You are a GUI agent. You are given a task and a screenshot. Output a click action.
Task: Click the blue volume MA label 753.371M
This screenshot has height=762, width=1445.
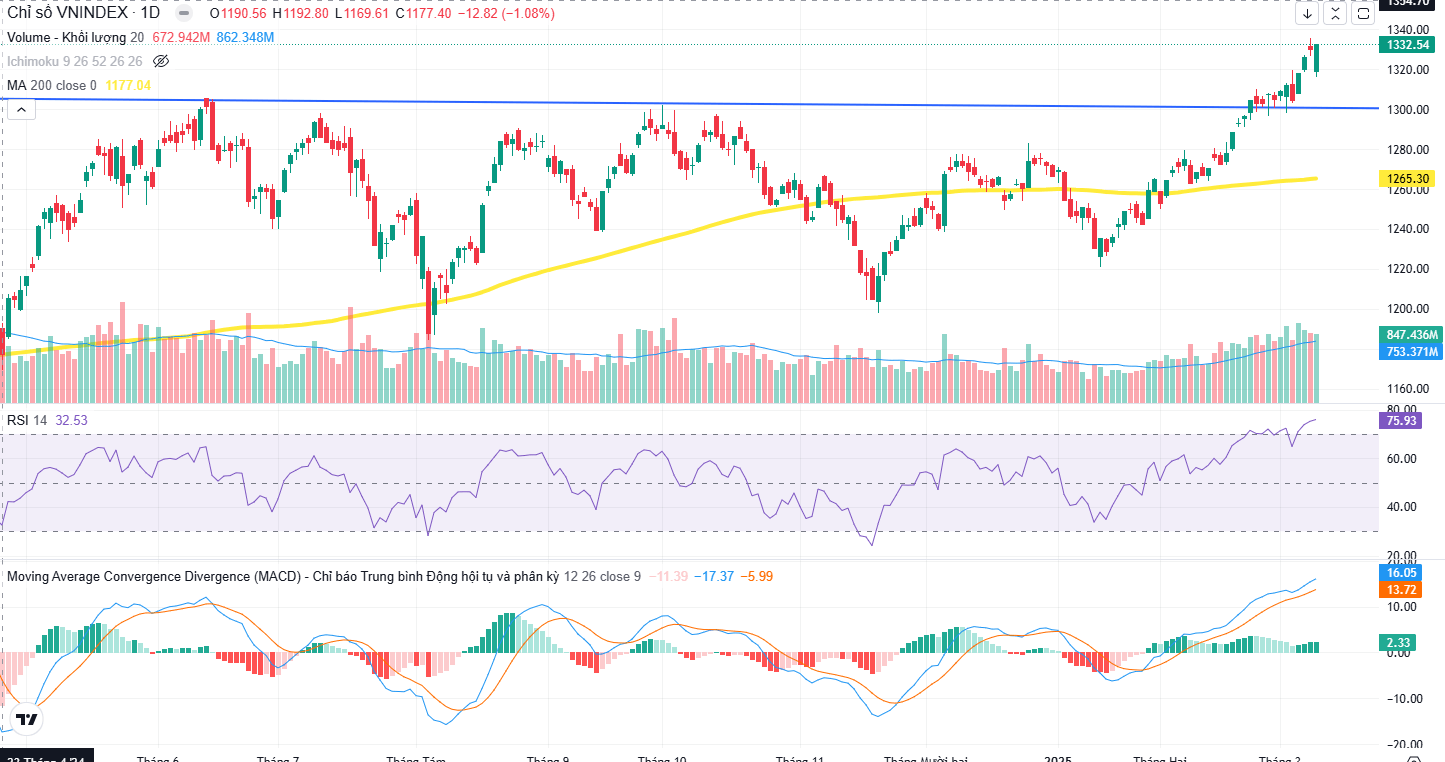click(x=1411, y=351)
